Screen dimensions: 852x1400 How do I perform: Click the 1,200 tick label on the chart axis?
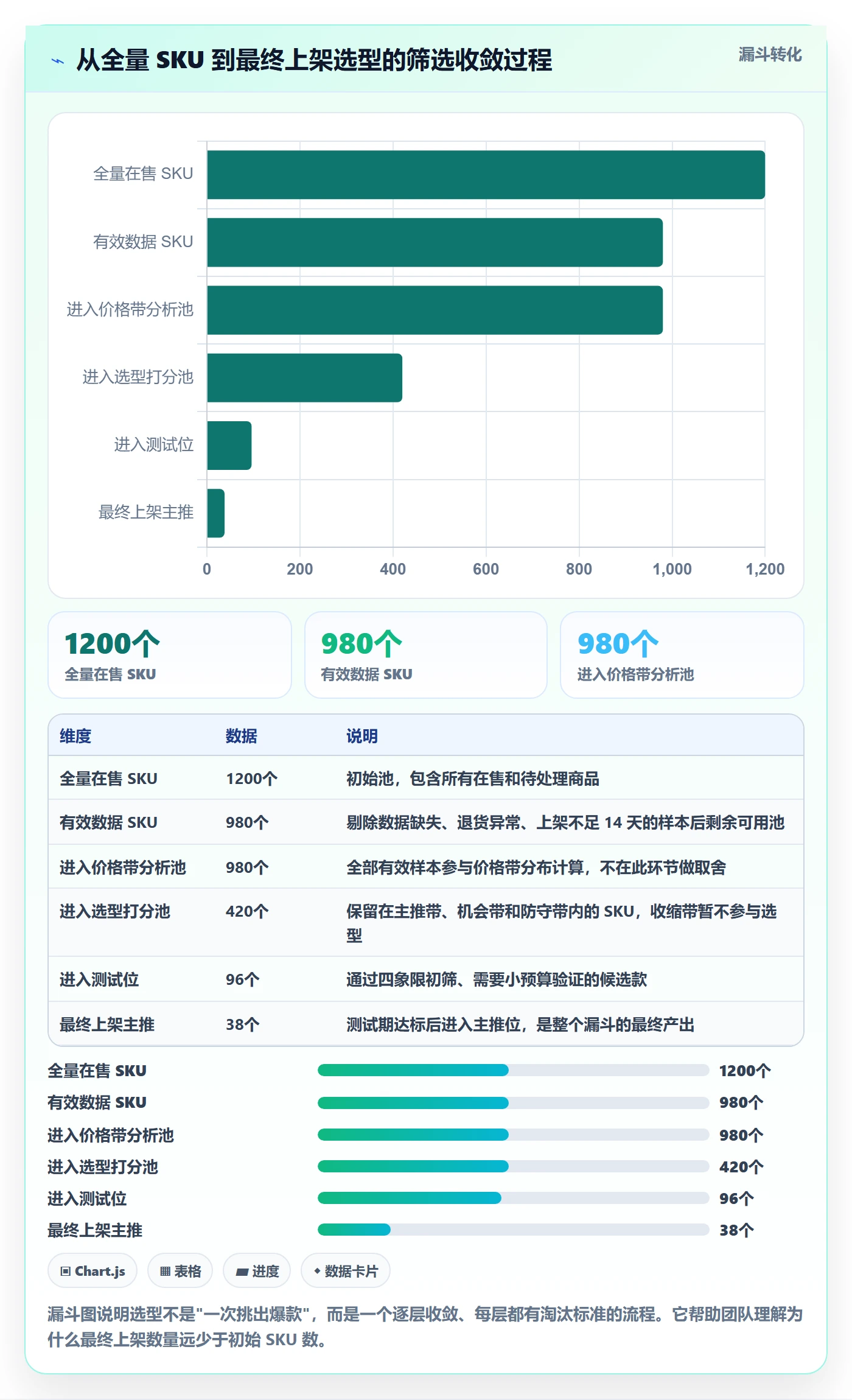765,569
